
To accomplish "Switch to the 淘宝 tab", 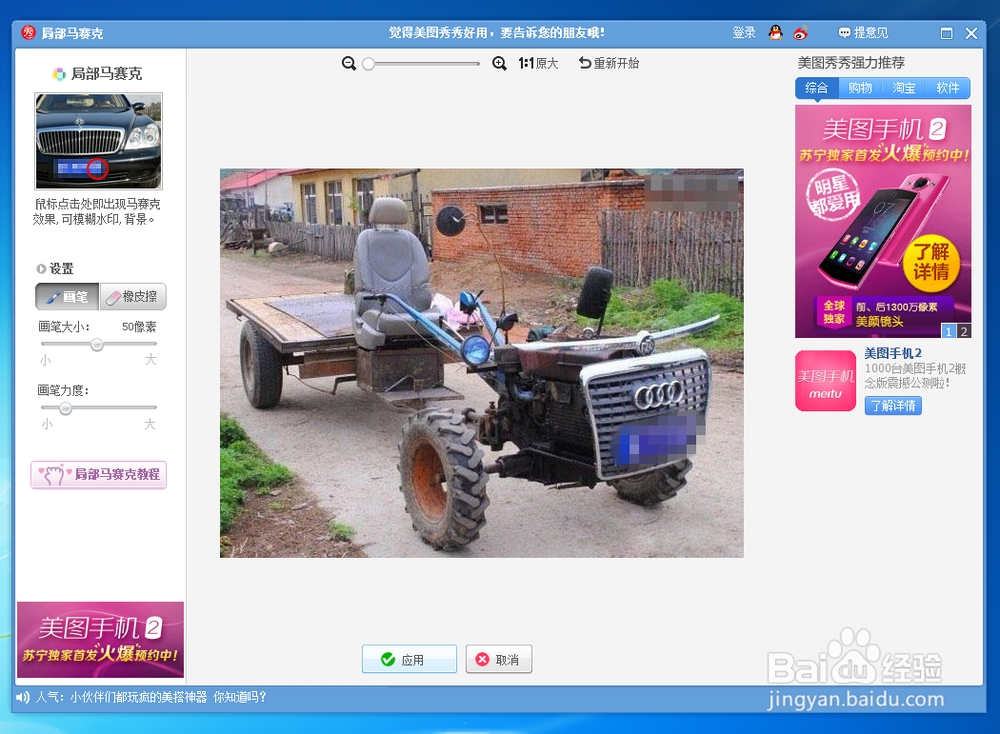I will click(904, 88).
